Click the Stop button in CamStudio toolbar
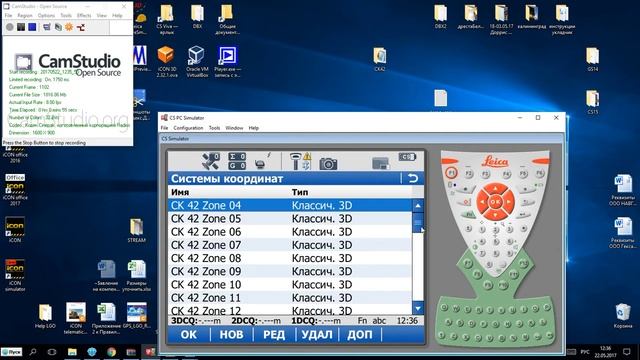The height and width of the screenshot is (360, 640). pyautogui.click(x=32, y=27)
